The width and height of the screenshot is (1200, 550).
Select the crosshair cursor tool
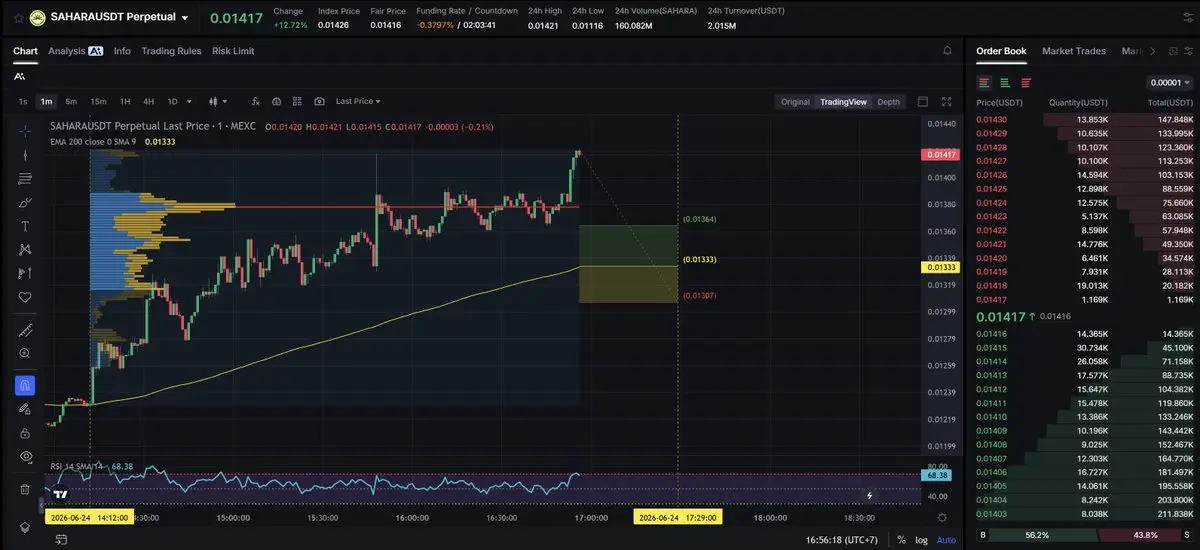[x=25, y=130]
